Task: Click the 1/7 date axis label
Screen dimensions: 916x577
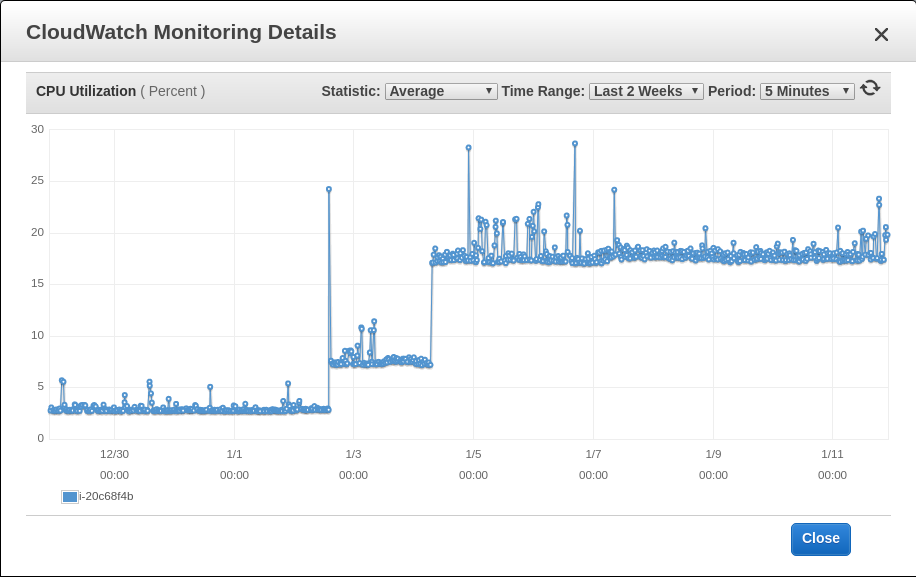Action: [x=593, y=454]
